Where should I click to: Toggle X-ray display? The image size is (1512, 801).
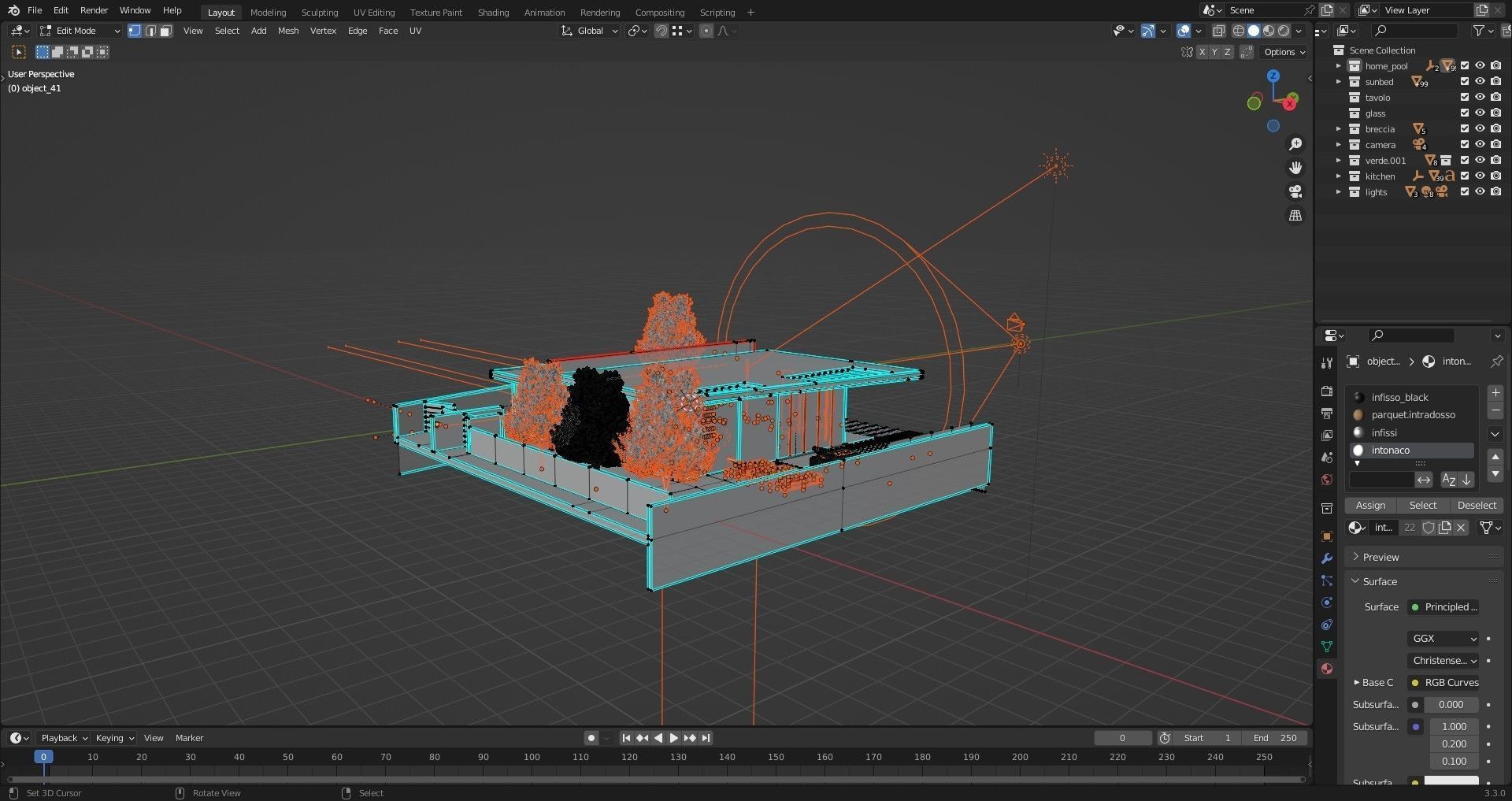tap(1218, 31)
